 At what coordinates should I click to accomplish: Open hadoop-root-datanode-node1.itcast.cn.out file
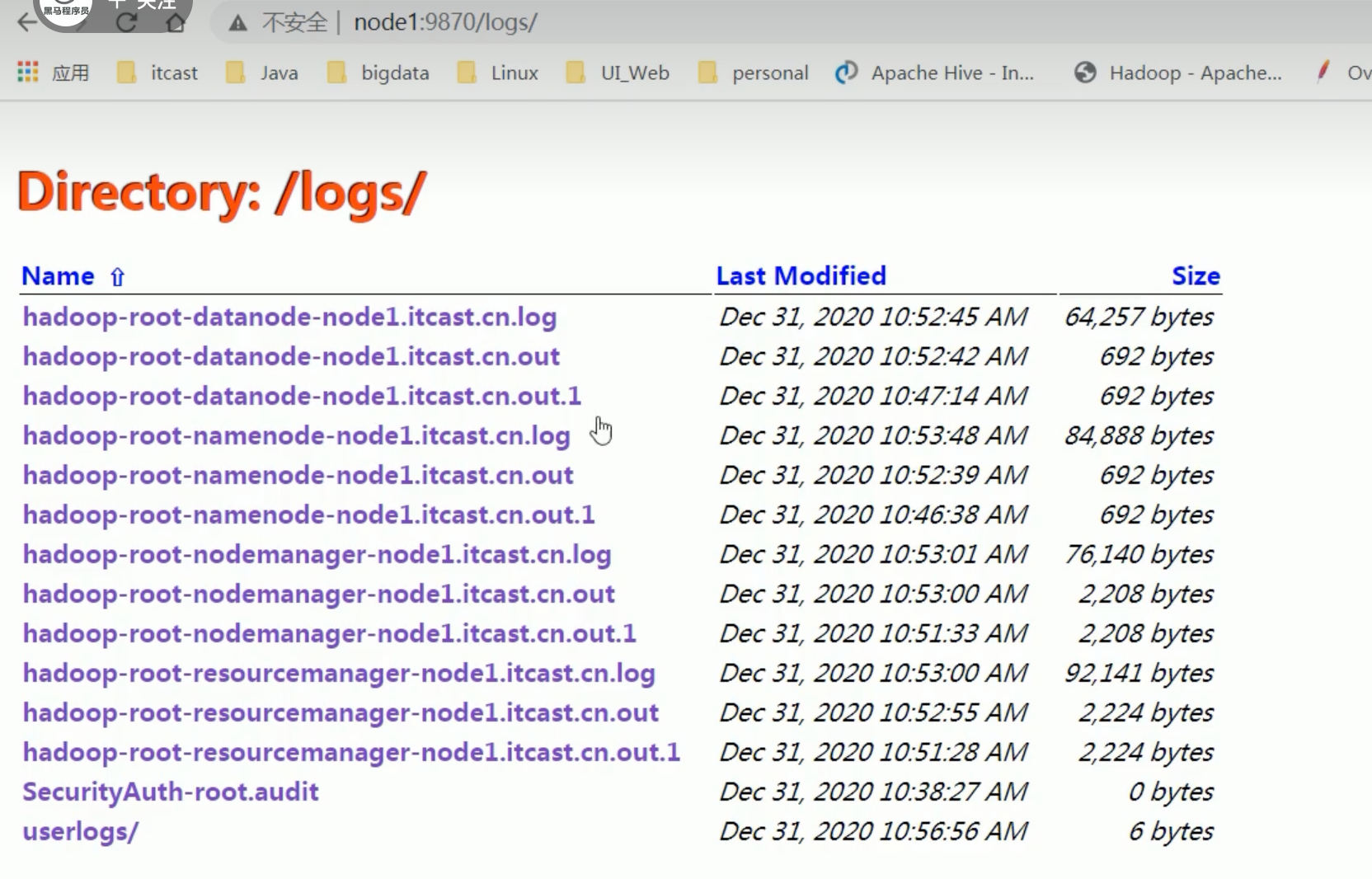tap(291, 356)
